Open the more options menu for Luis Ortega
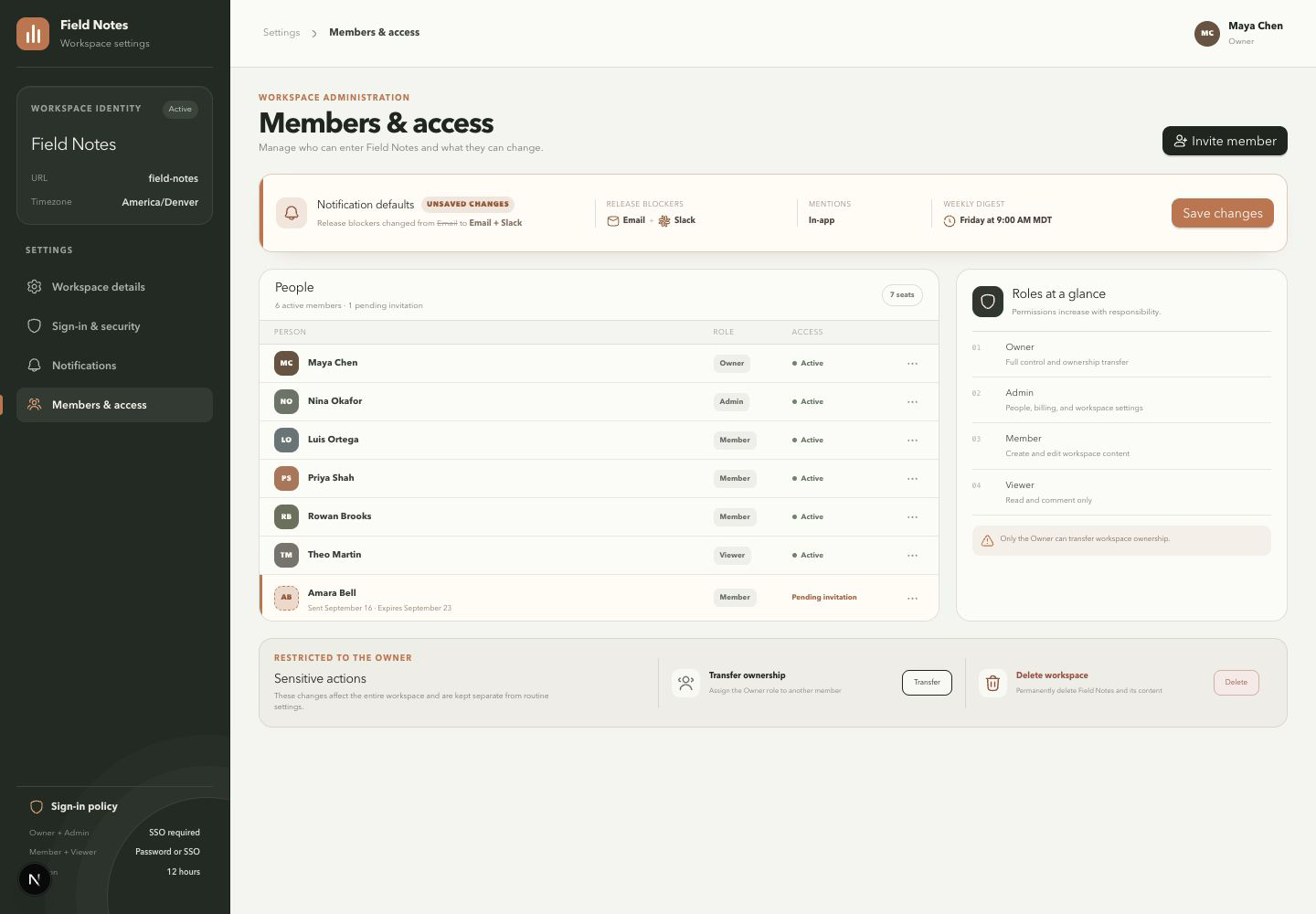The height and width of the screenshot is (914, 1316). [912, 441]
